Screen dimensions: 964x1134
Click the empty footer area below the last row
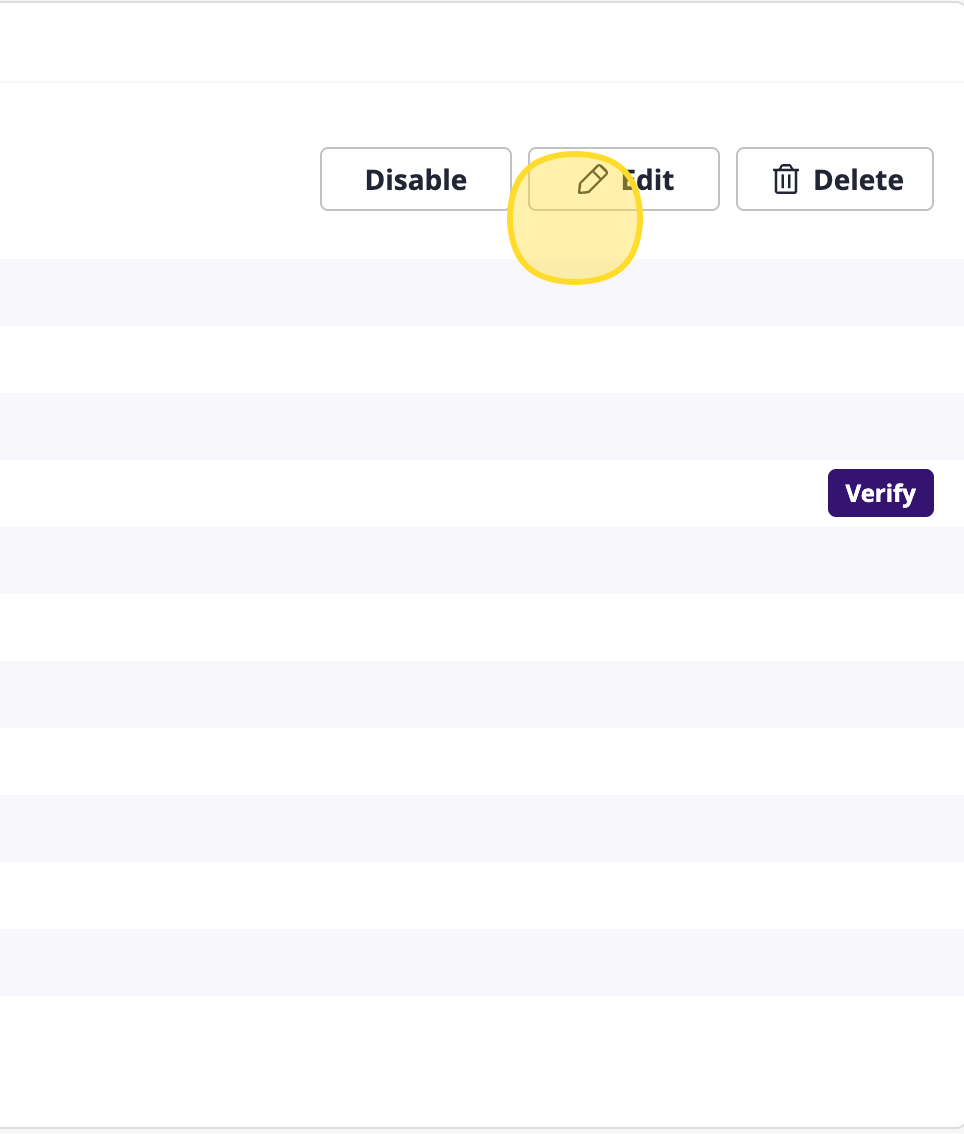click(400, 1060)
